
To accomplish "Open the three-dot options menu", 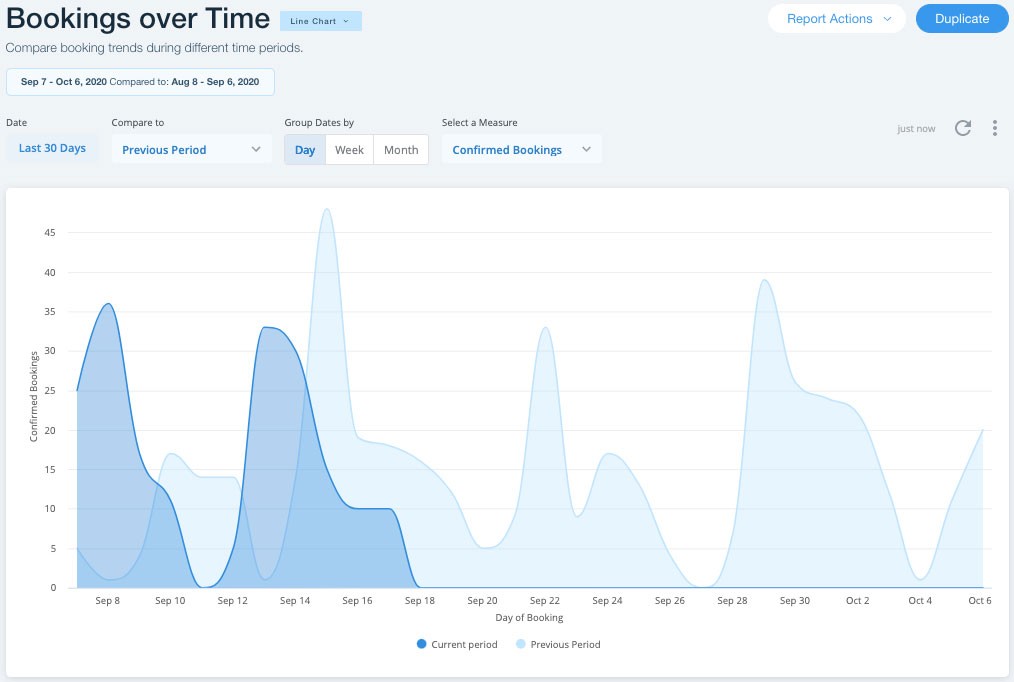I will tap(995, 128).
